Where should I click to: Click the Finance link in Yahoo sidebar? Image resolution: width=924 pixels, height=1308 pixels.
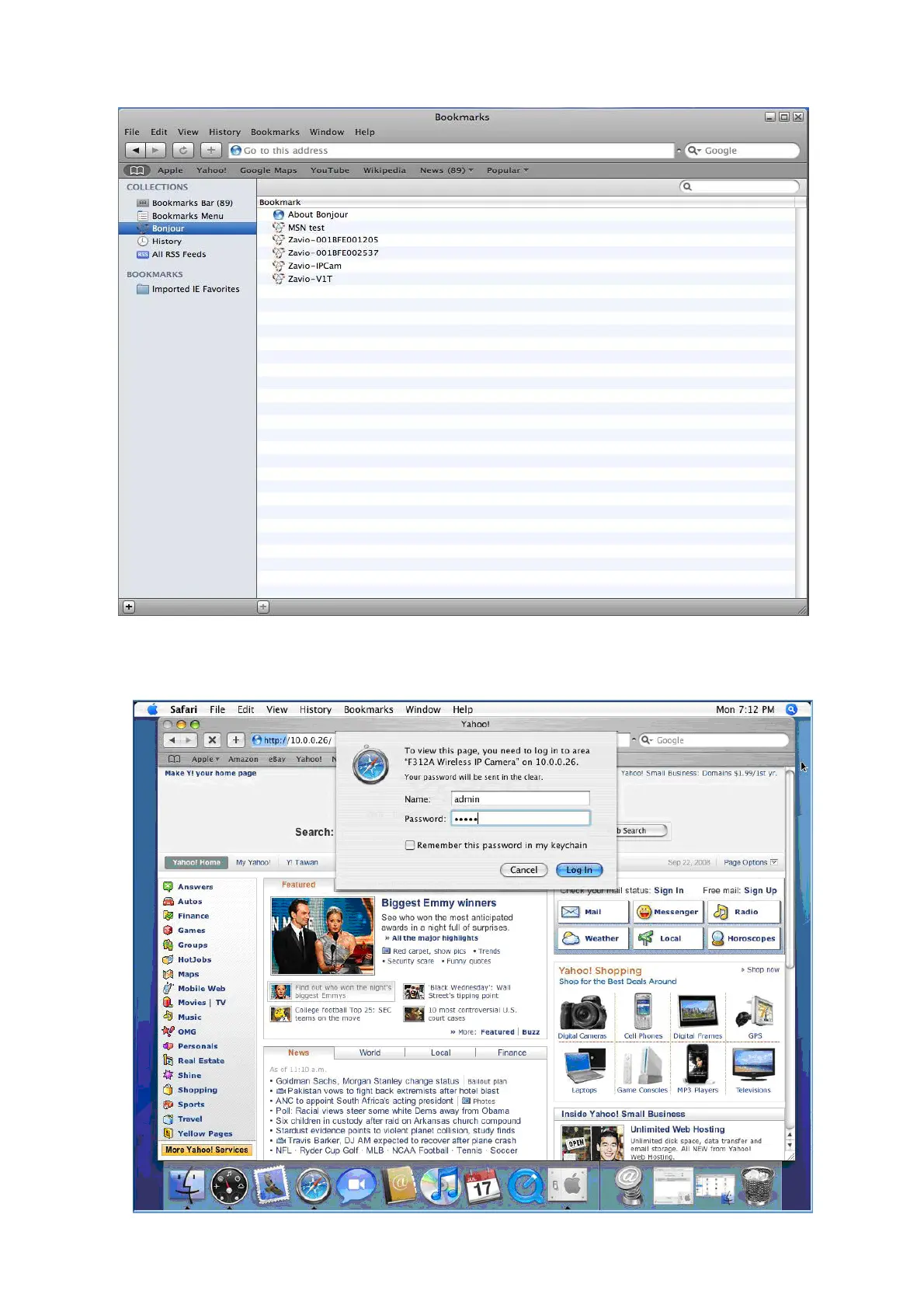(193, 916)
